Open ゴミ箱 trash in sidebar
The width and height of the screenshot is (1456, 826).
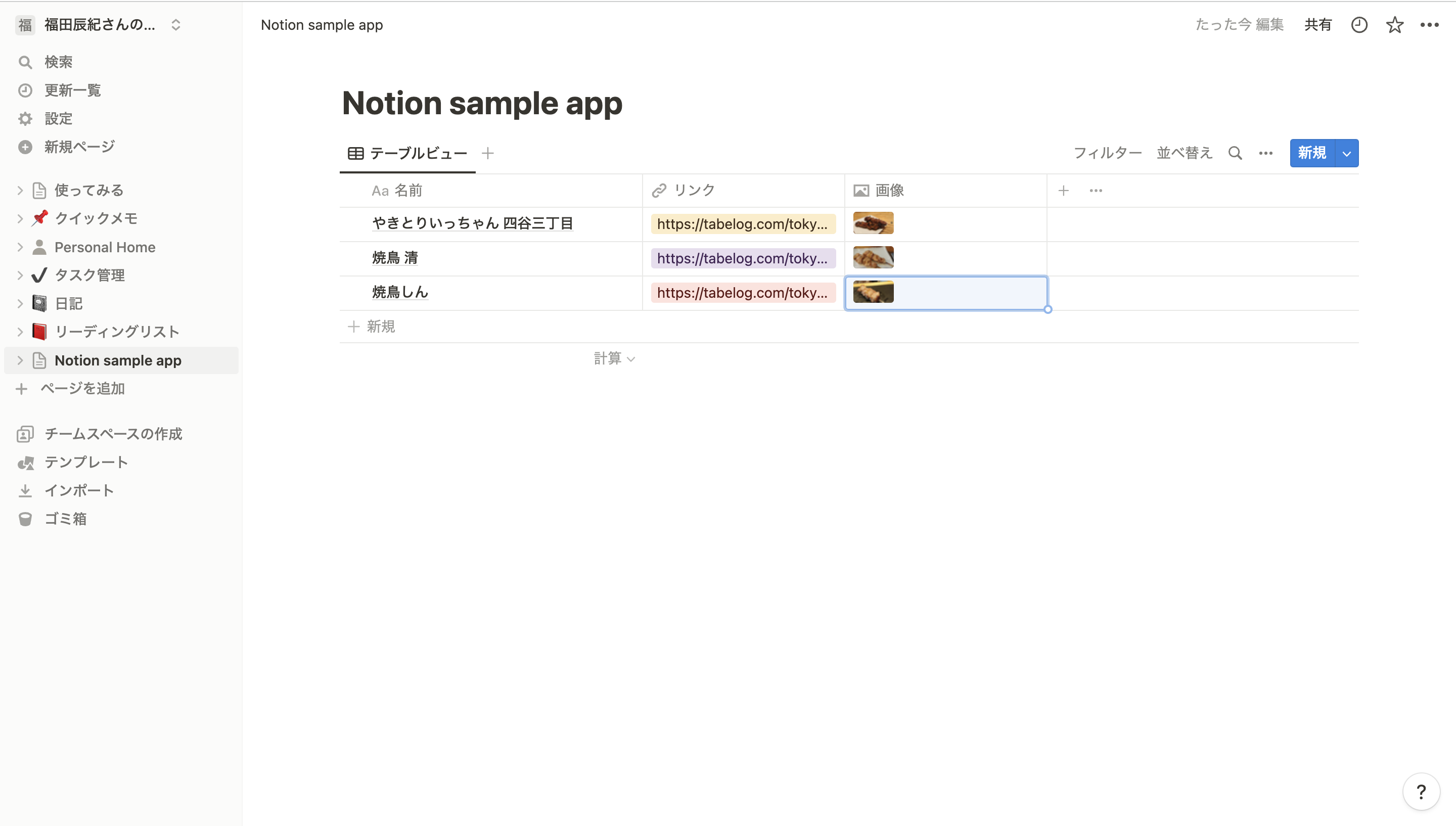pyautogui.click(x=65, y=519)
